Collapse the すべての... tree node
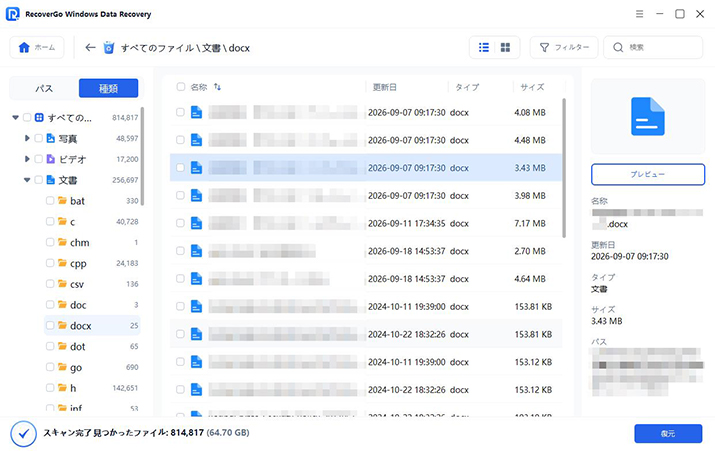 point(16,118)
